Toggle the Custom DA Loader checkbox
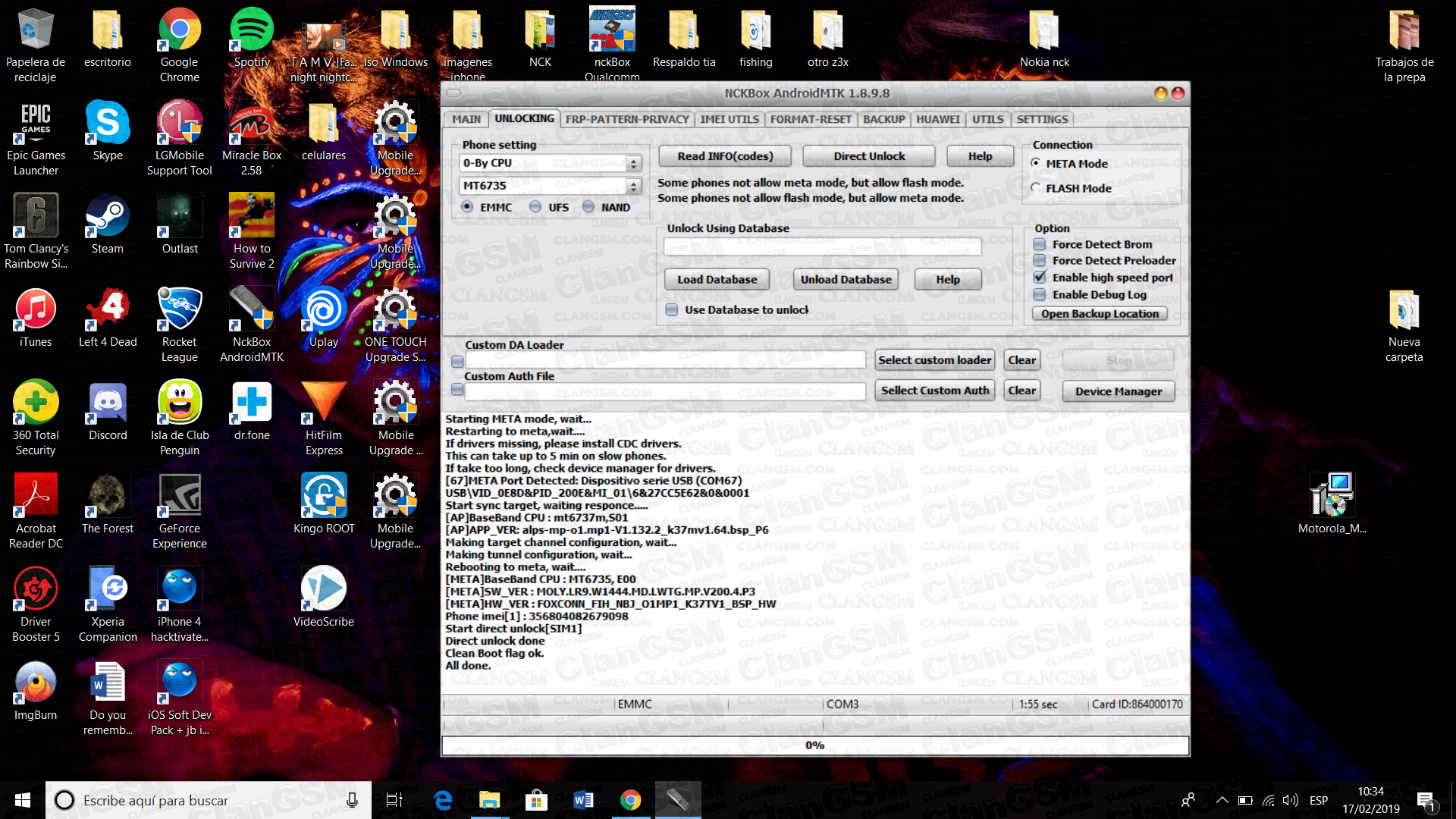Screen dimensions: 1456x819 (457, 362)
